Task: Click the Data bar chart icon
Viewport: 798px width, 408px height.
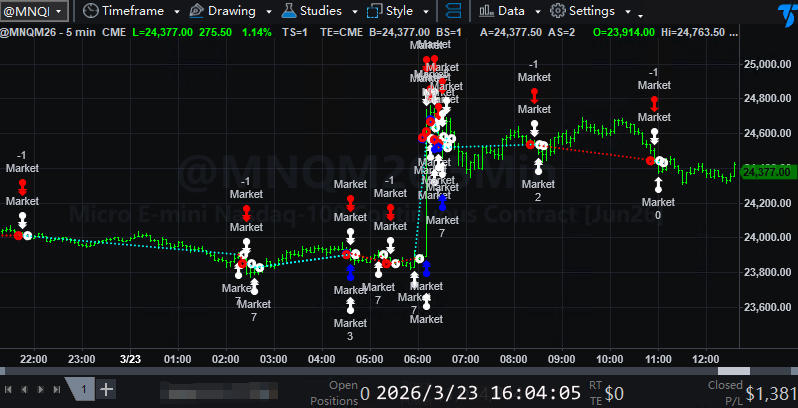Action: [x=486, y=12]
